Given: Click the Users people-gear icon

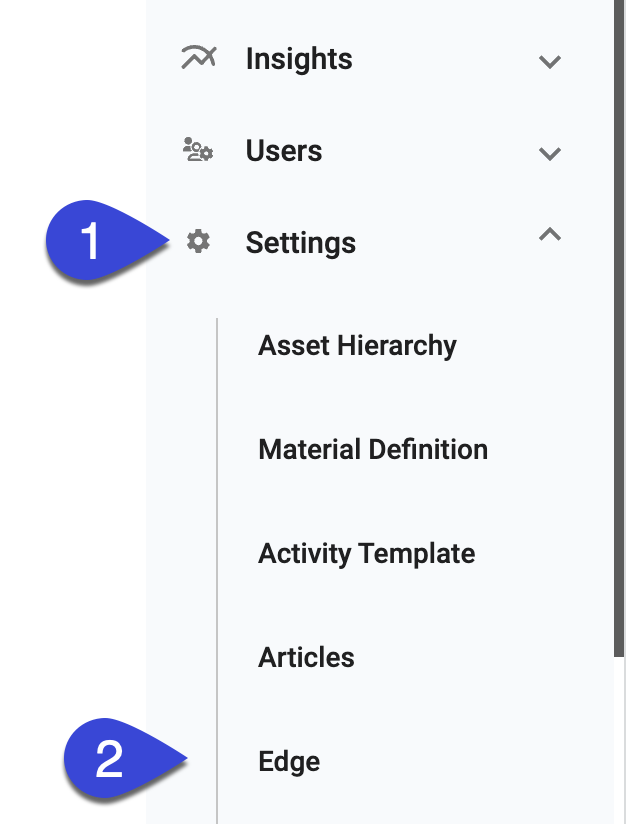Looking at the screenshot, I should [x=198, y=151].
